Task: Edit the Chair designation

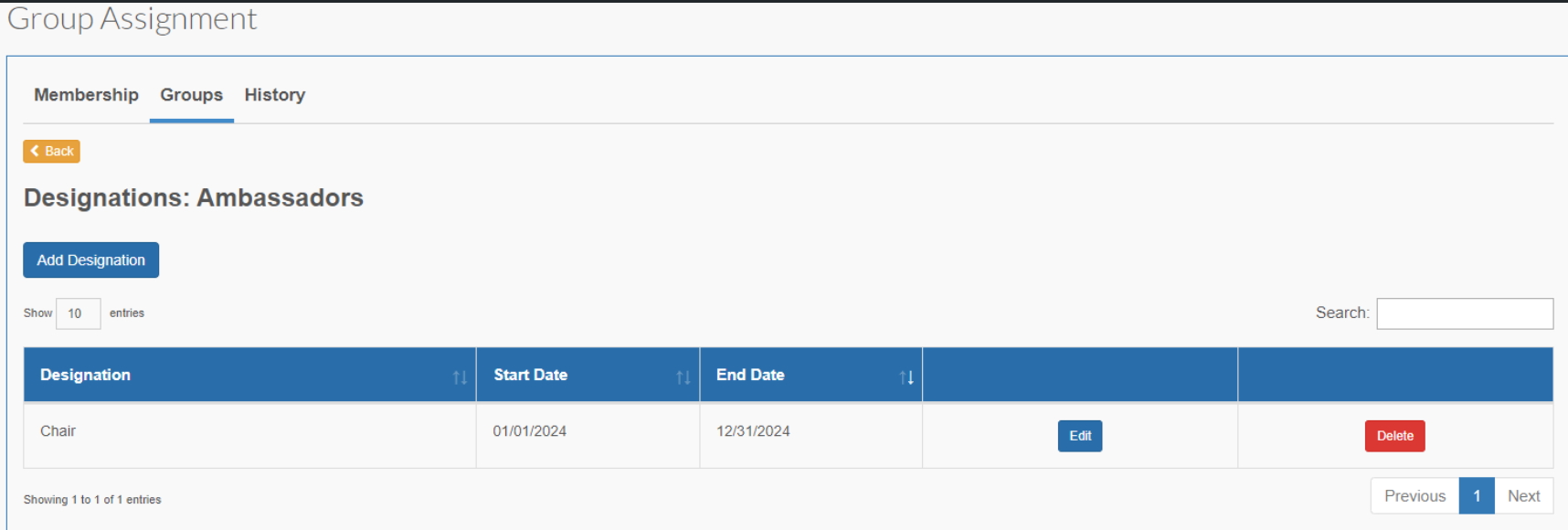Action: click(x=1080, y=436)
